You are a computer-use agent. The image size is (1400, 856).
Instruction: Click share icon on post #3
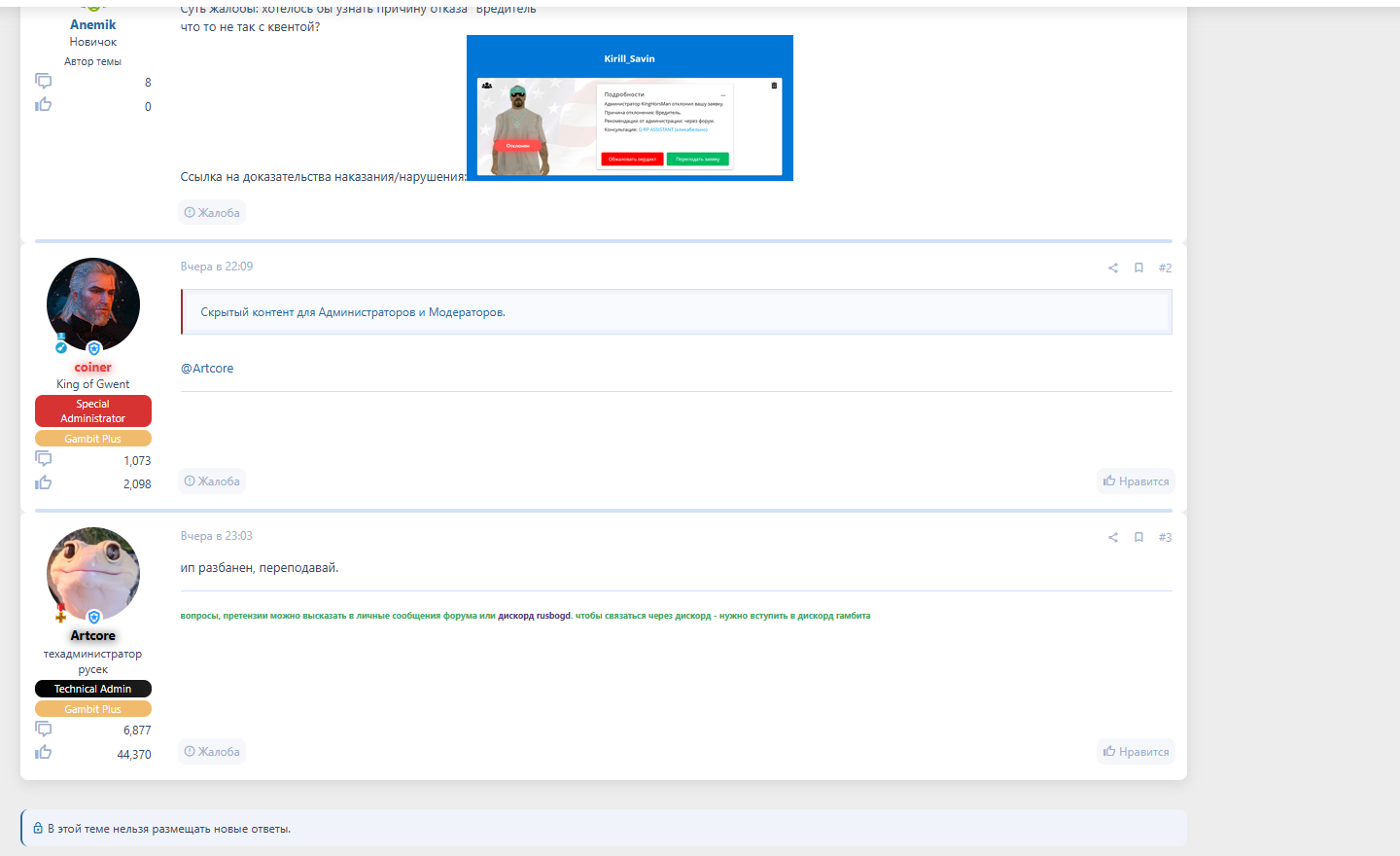[1112, 538]
